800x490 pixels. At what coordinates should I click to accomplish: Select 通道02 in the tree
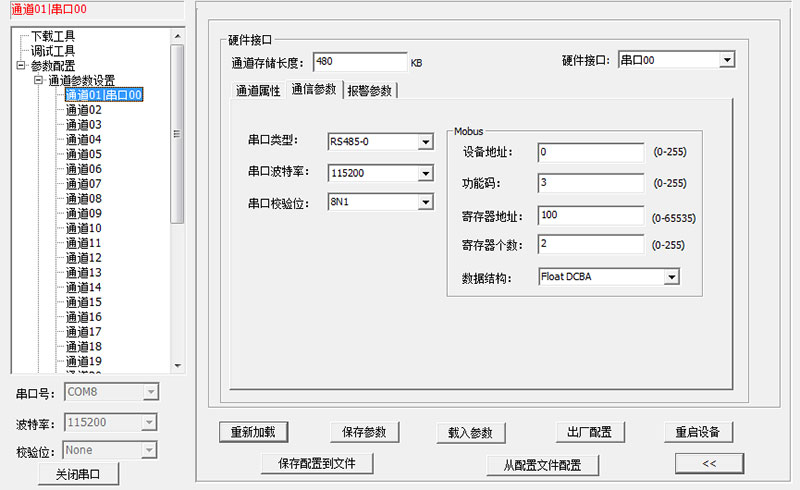point(84,110)
